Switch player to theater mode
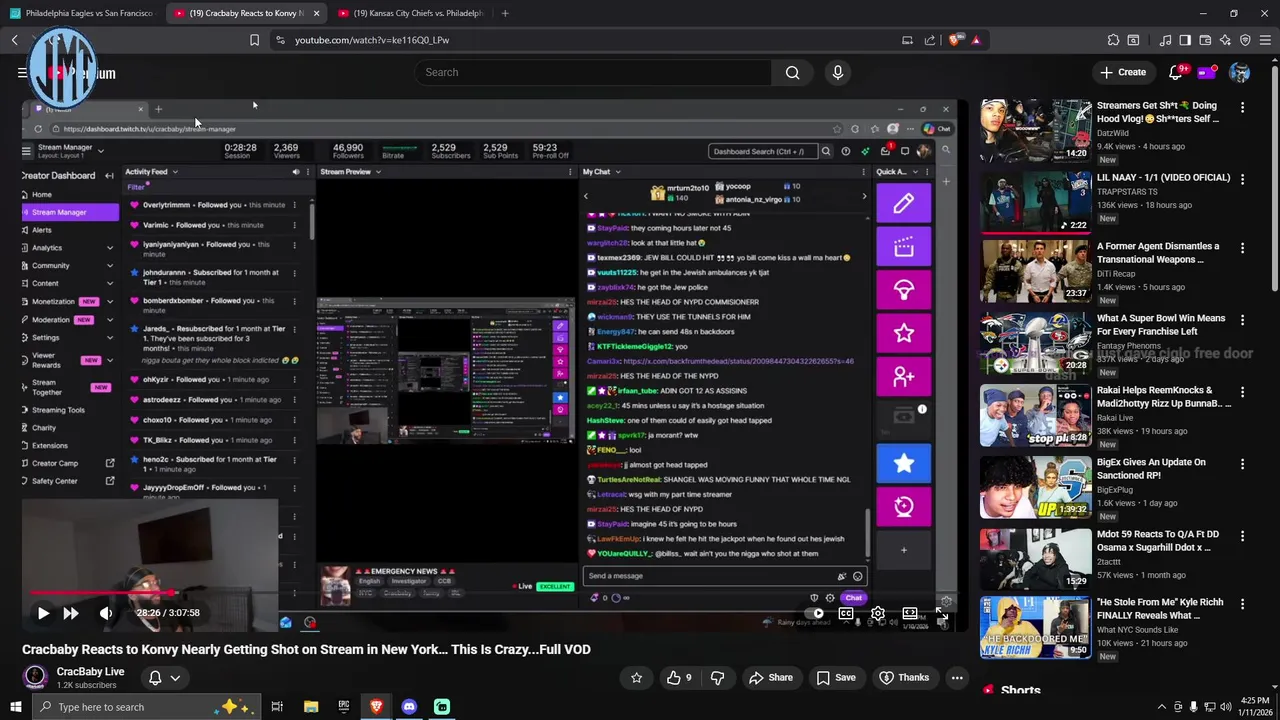 tap(910, 613)
